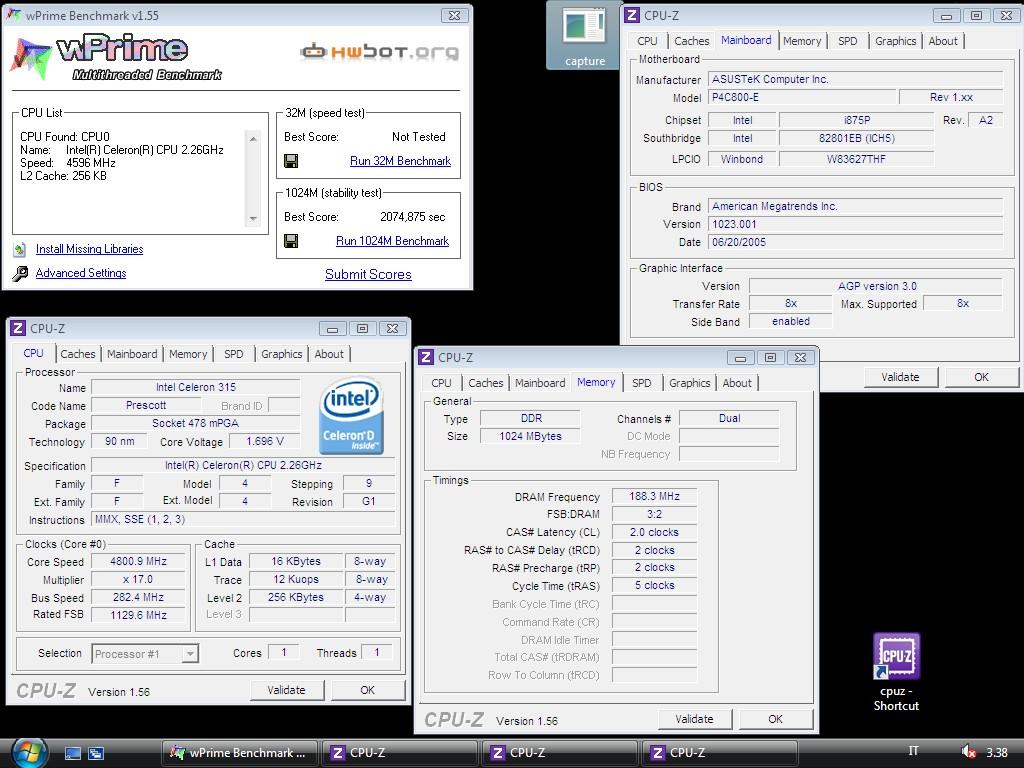
Task: Switch to Graphics tab in the CPU window
Action: [281, 354]
